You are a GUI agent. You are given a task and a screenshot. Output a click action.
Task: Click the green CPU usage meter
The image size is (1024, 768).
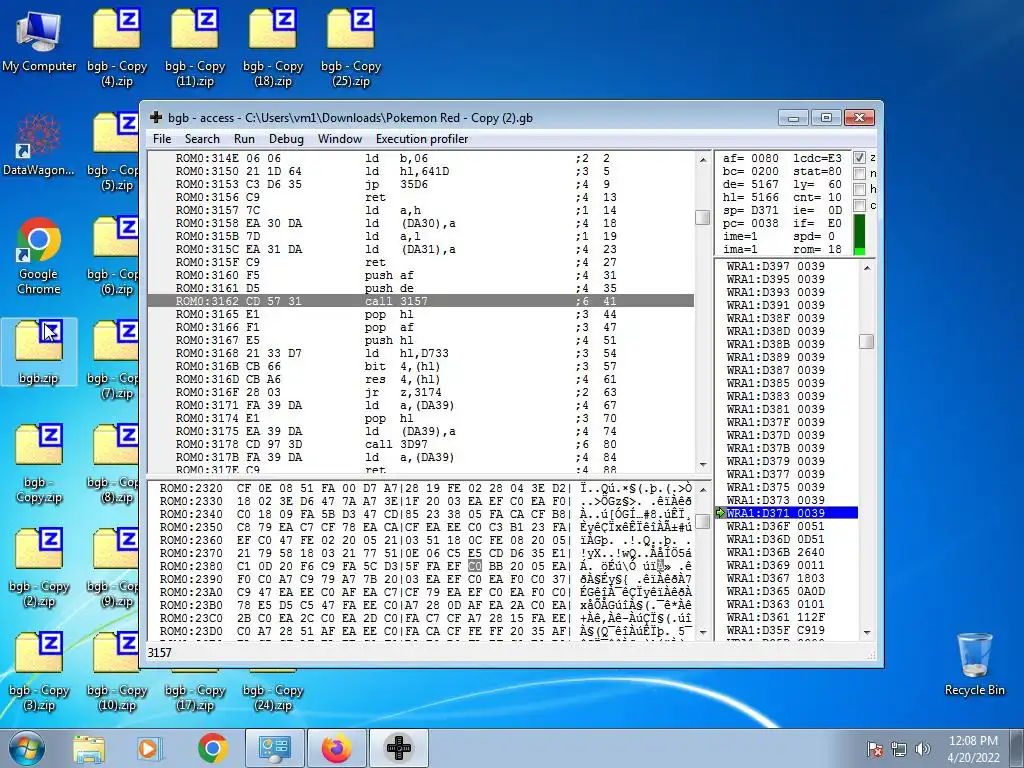(x=859, y=234)
